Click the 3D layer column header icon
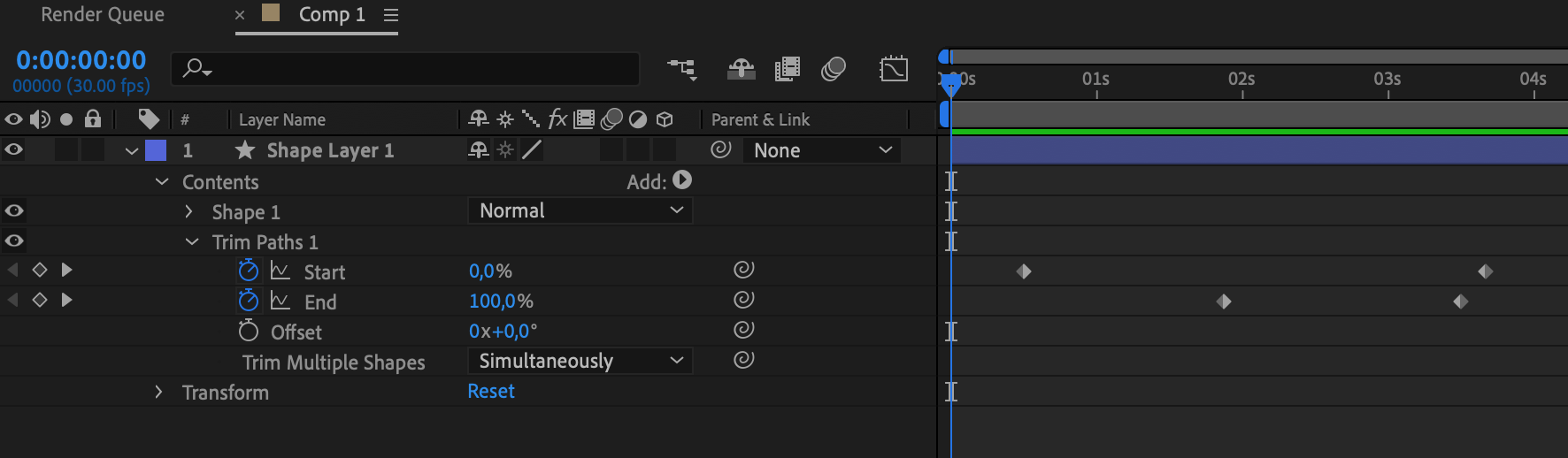The height and width of the screenshot is (458, 1568). pyautogui.click(x=665, y=118)
